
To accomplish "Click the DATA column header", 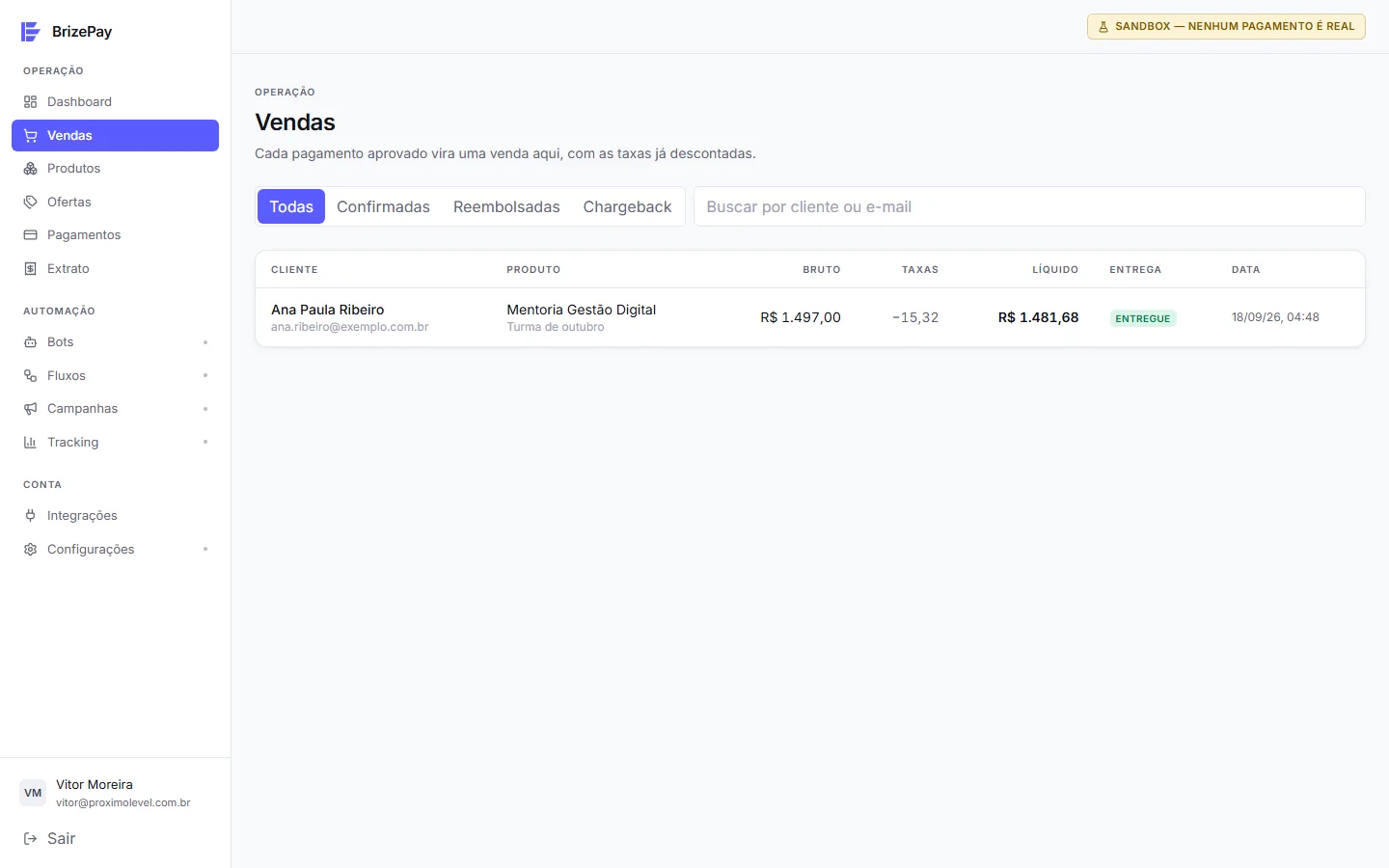I will click(x=1246, y=270).
